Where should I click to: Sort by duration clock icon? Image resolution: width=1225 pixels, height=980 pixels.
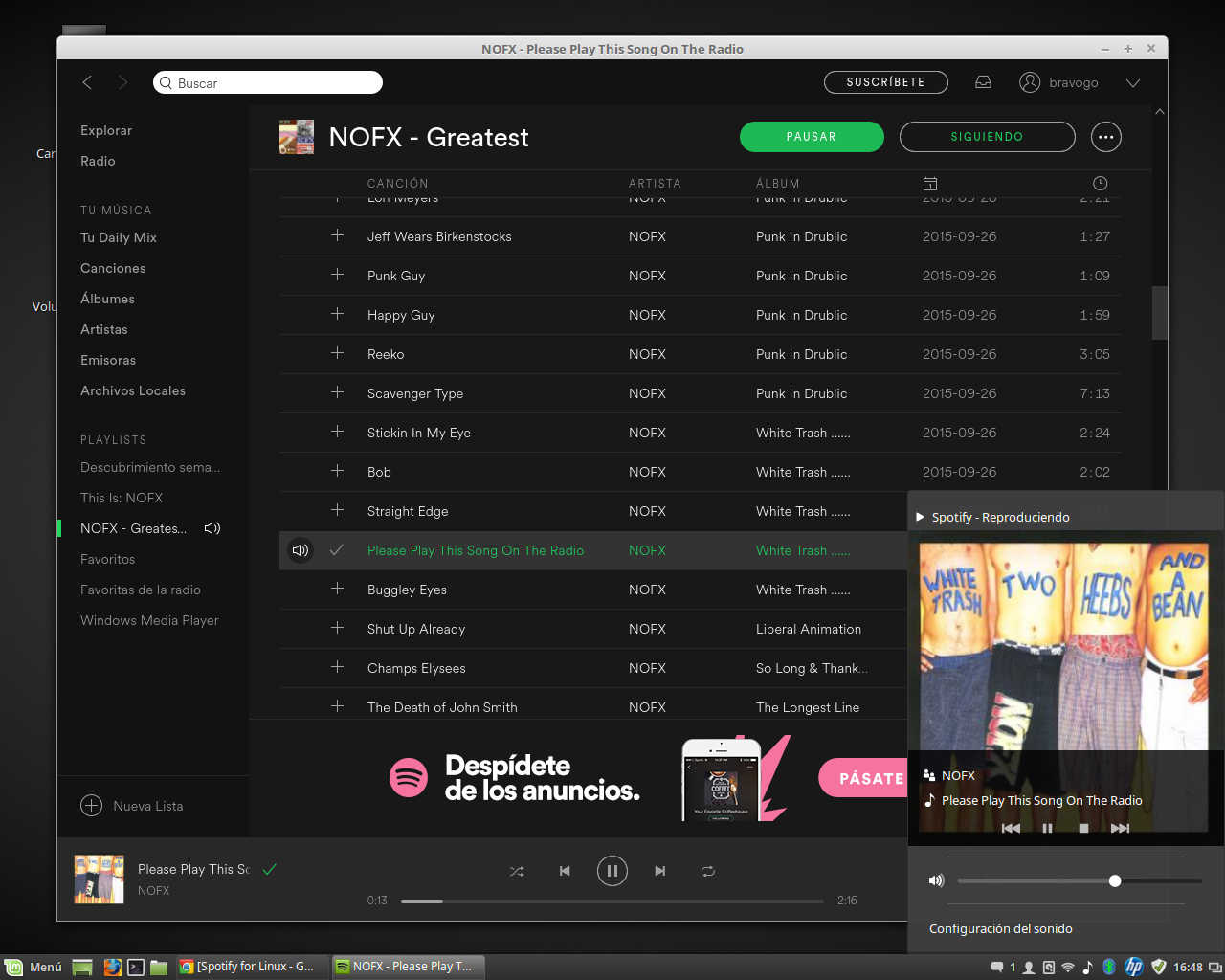tap(1101, 183)
